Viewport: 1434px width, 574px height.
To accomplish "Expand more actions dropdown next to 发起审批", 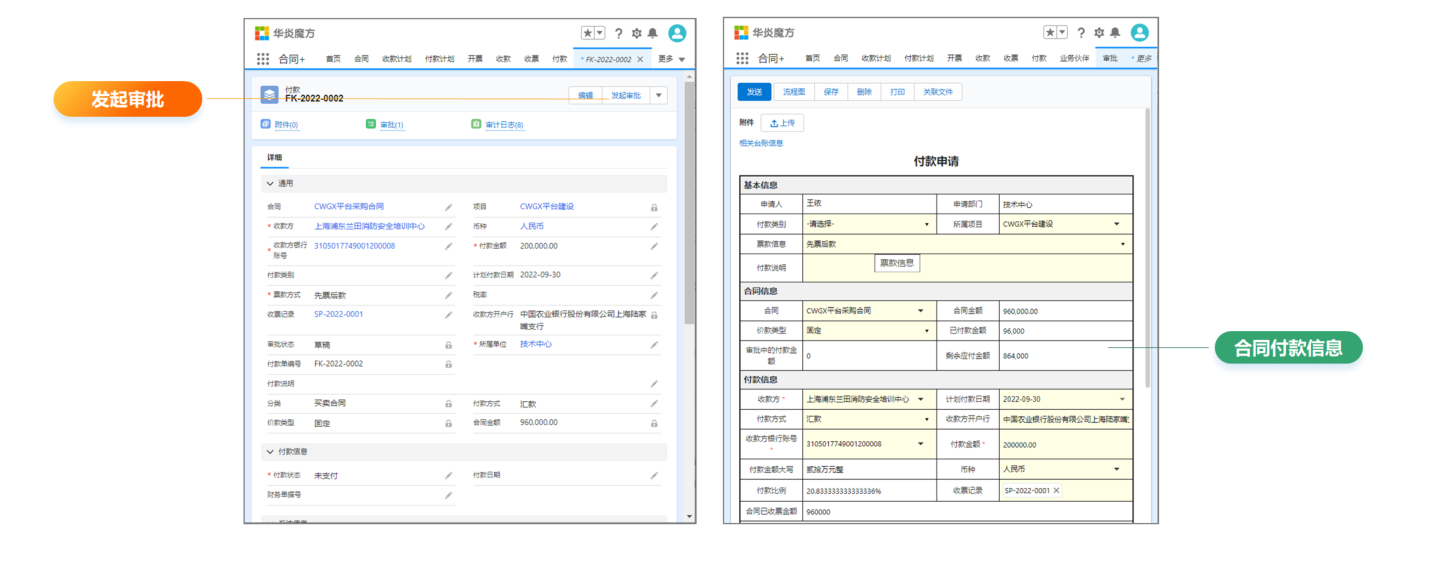I will tap(658, 96).
